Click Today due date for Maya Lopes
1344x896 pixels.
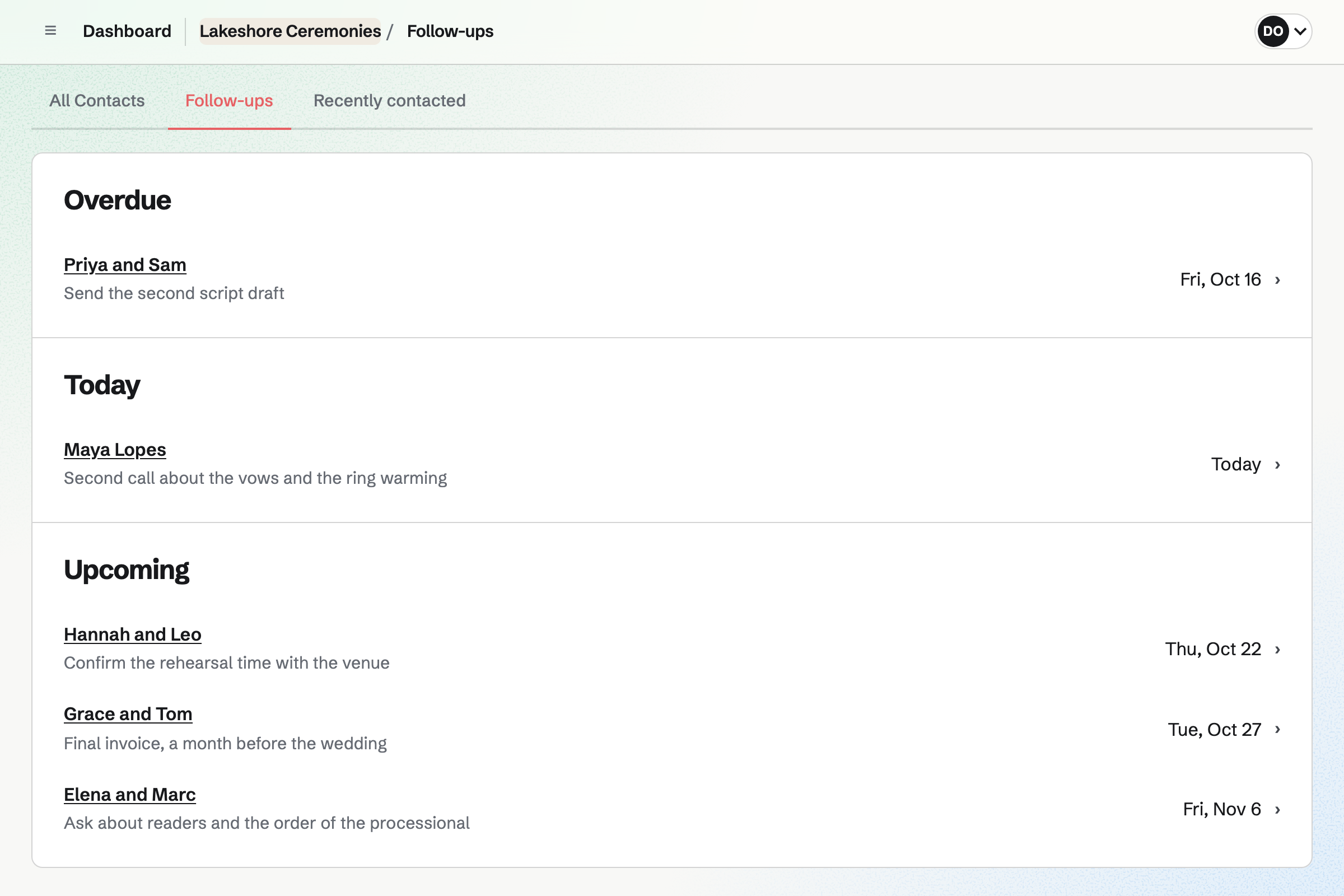click(x=1236, y=465)
